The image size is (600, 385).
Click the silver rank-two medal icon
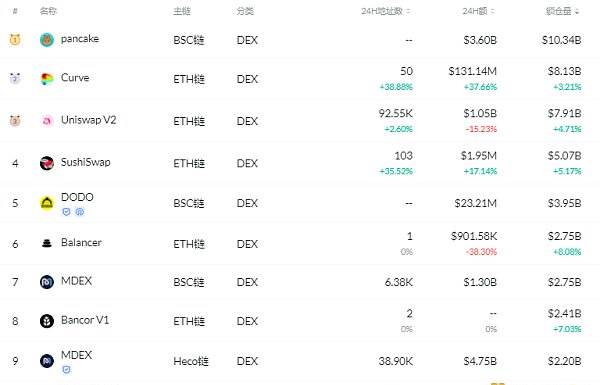point(15,78)
